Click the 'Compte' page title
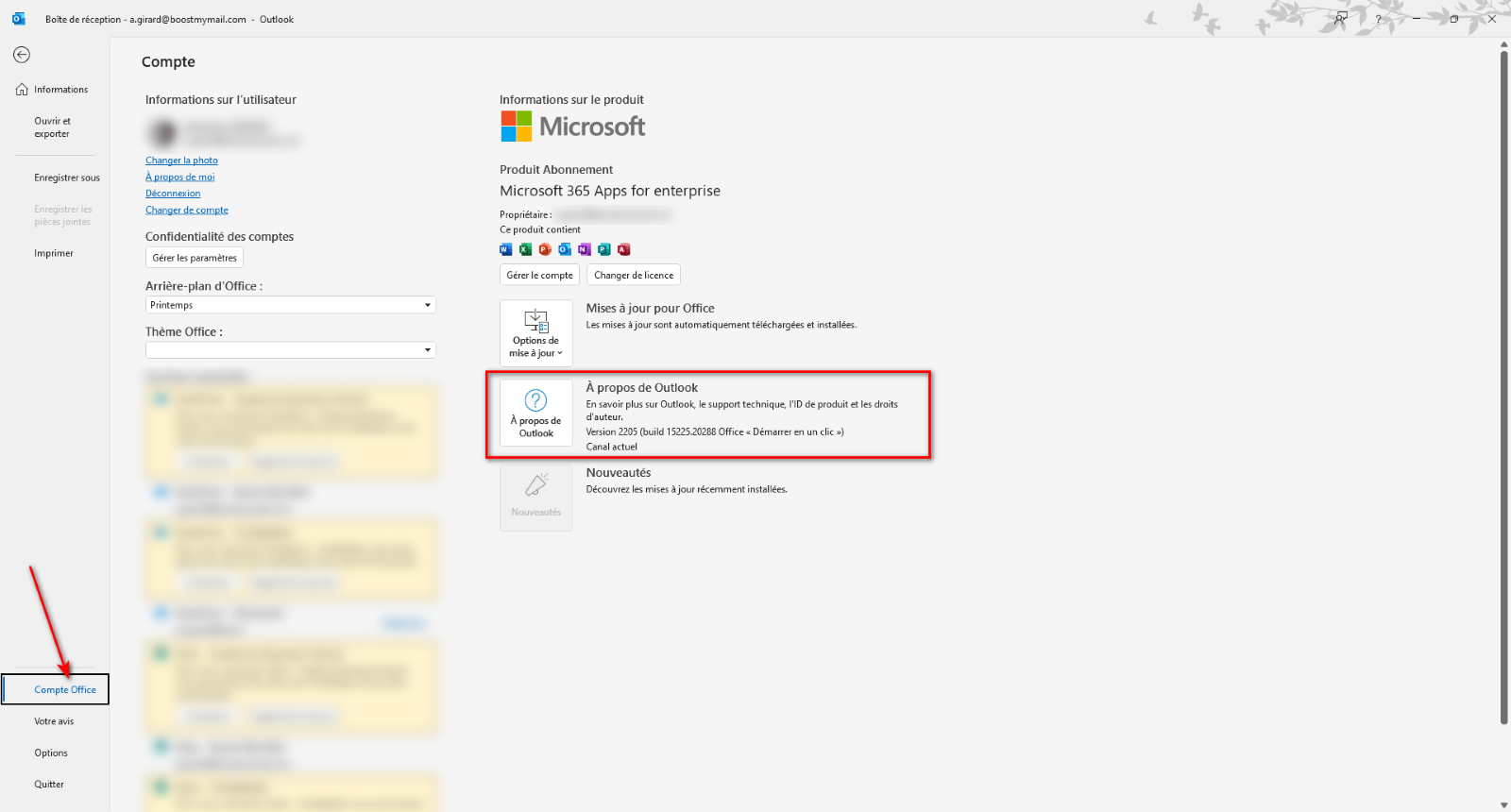This screenshot has height=812, width=1511. pos(168,62)
